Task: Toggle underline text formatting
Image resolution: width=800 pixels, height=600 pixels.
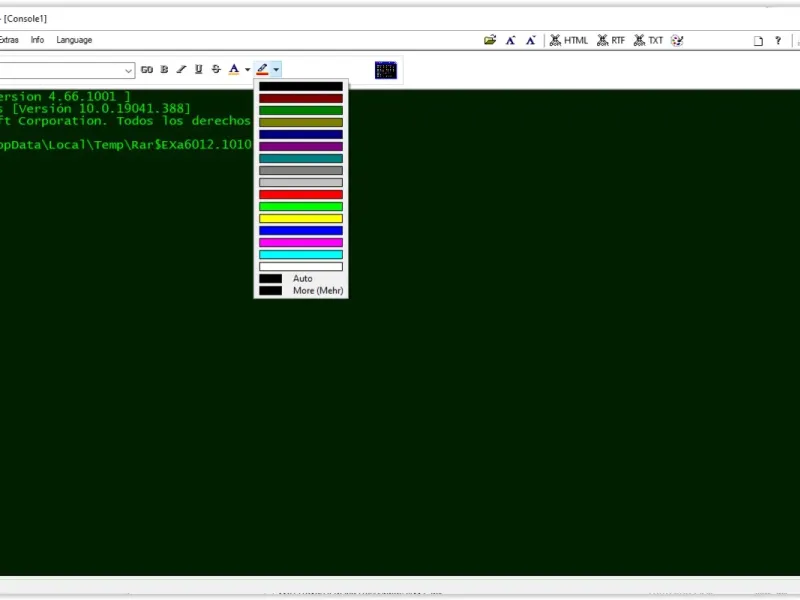Action: 198,70
